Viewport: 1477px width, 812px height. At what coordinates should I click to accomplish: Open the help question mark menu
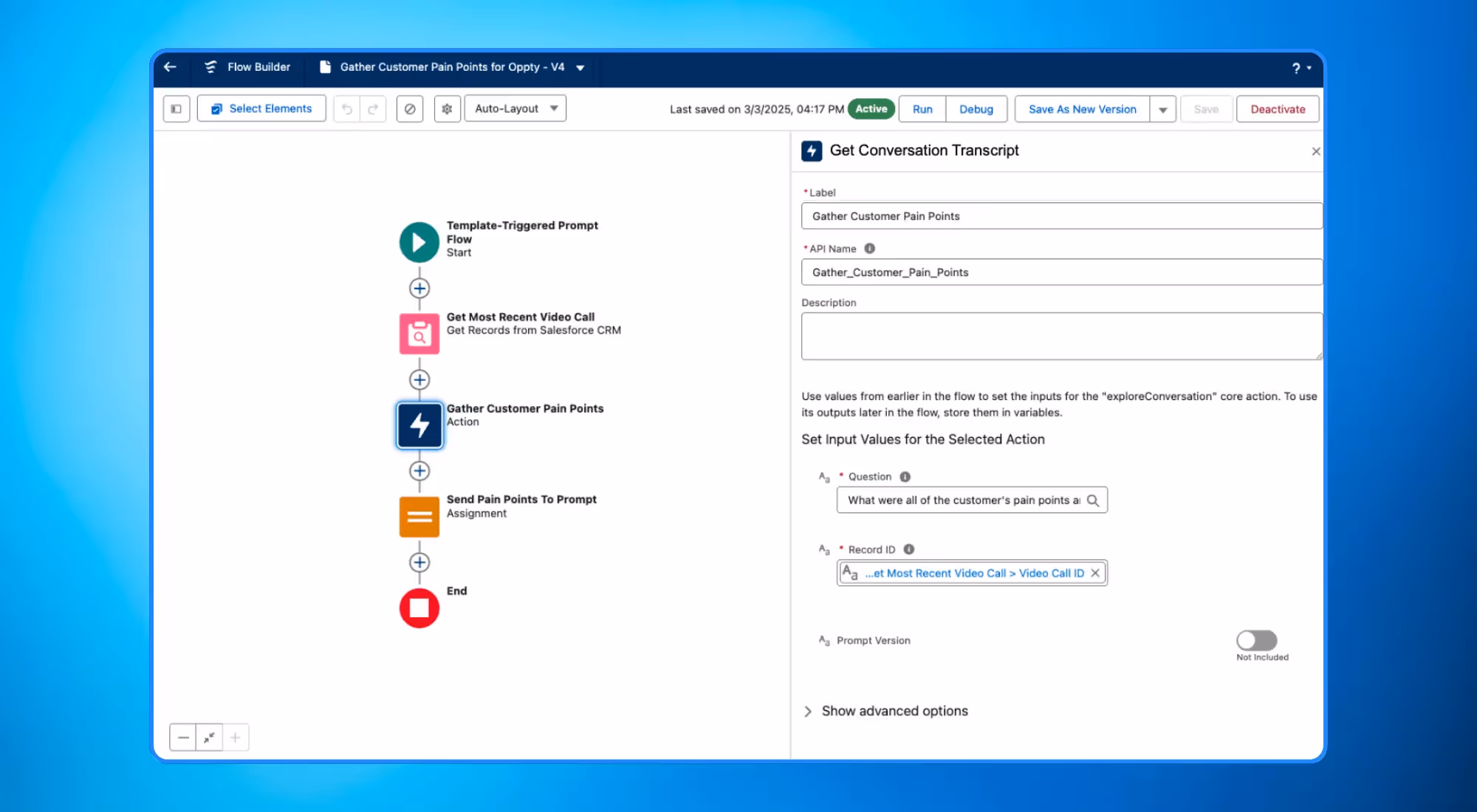(x=1300, y=68)
